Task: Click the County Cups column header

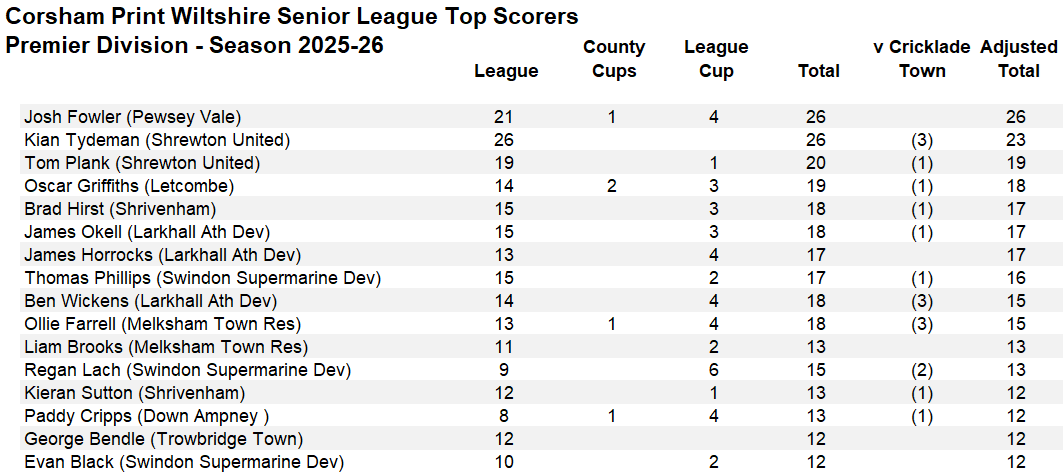Action: [614, 59]
